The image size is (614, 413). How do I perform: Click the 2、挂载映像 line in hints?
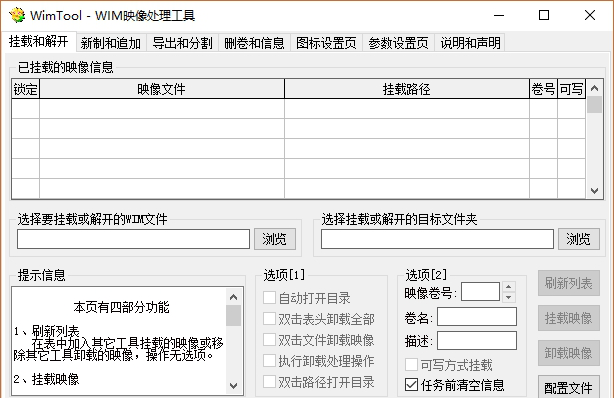(46, 379)
